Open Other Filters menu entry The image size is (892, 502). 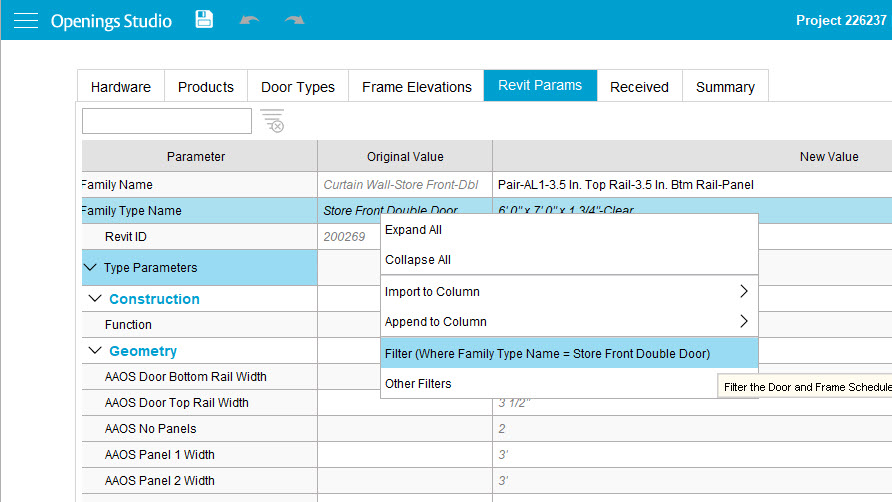coord(418,384)
